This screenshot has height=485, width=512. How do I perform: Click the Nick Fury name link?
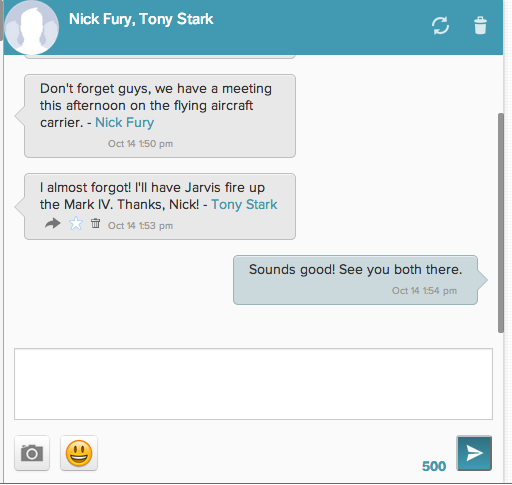[x=125, y=123]
